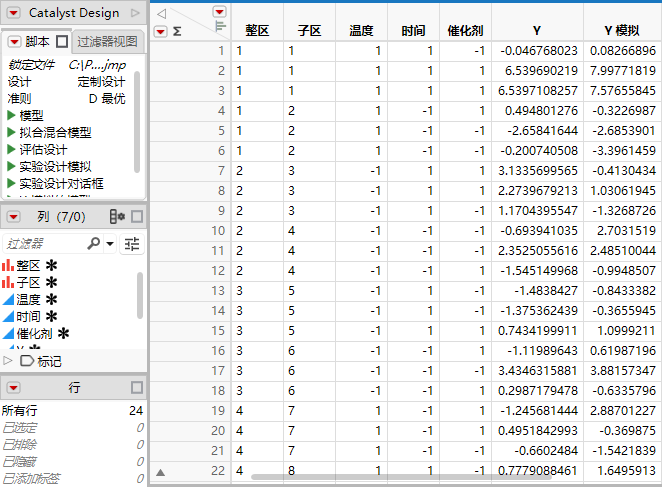
Task: Select the 催化剂 column header
Action: (465, 30)
